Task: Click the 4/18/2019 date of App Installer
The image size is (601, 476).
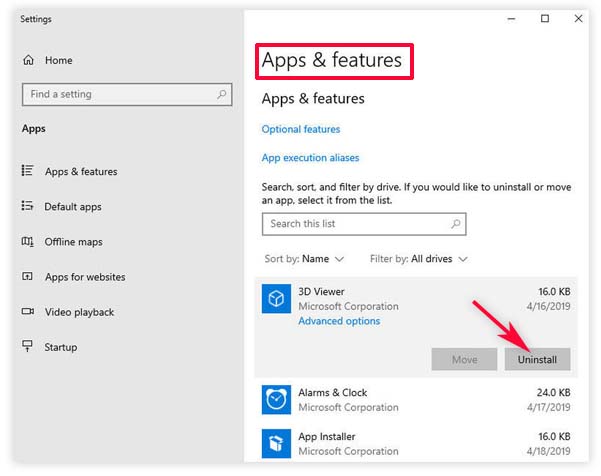Action: tap(548, 451)
